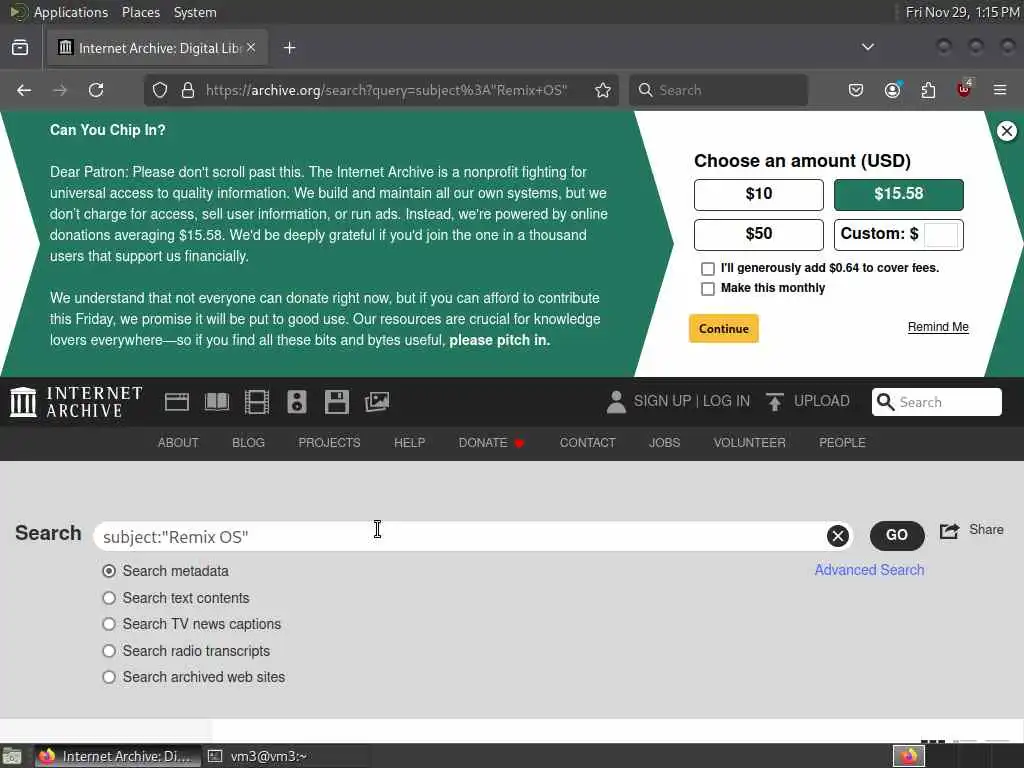Open Save to Pocket icon
The image size is (1024, 768).
click(856, 90)
